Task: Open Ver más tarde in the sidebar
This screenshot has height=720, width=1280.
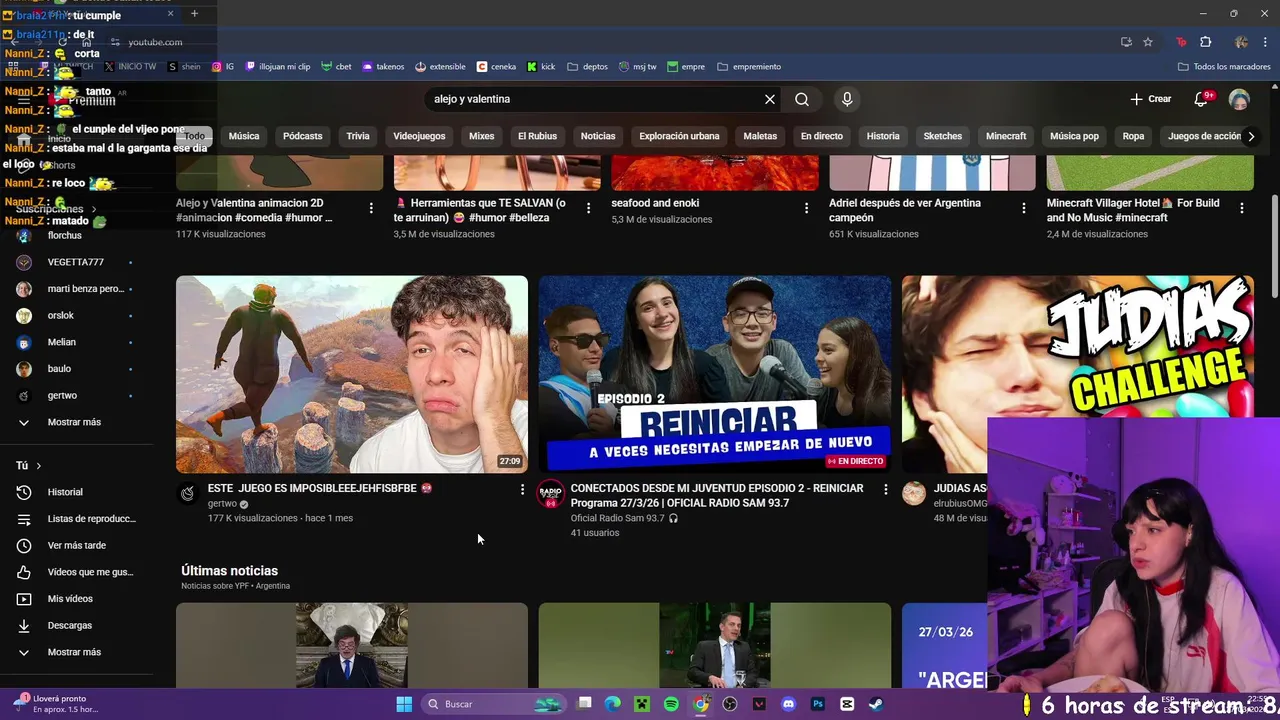Action: pos(76,545)
